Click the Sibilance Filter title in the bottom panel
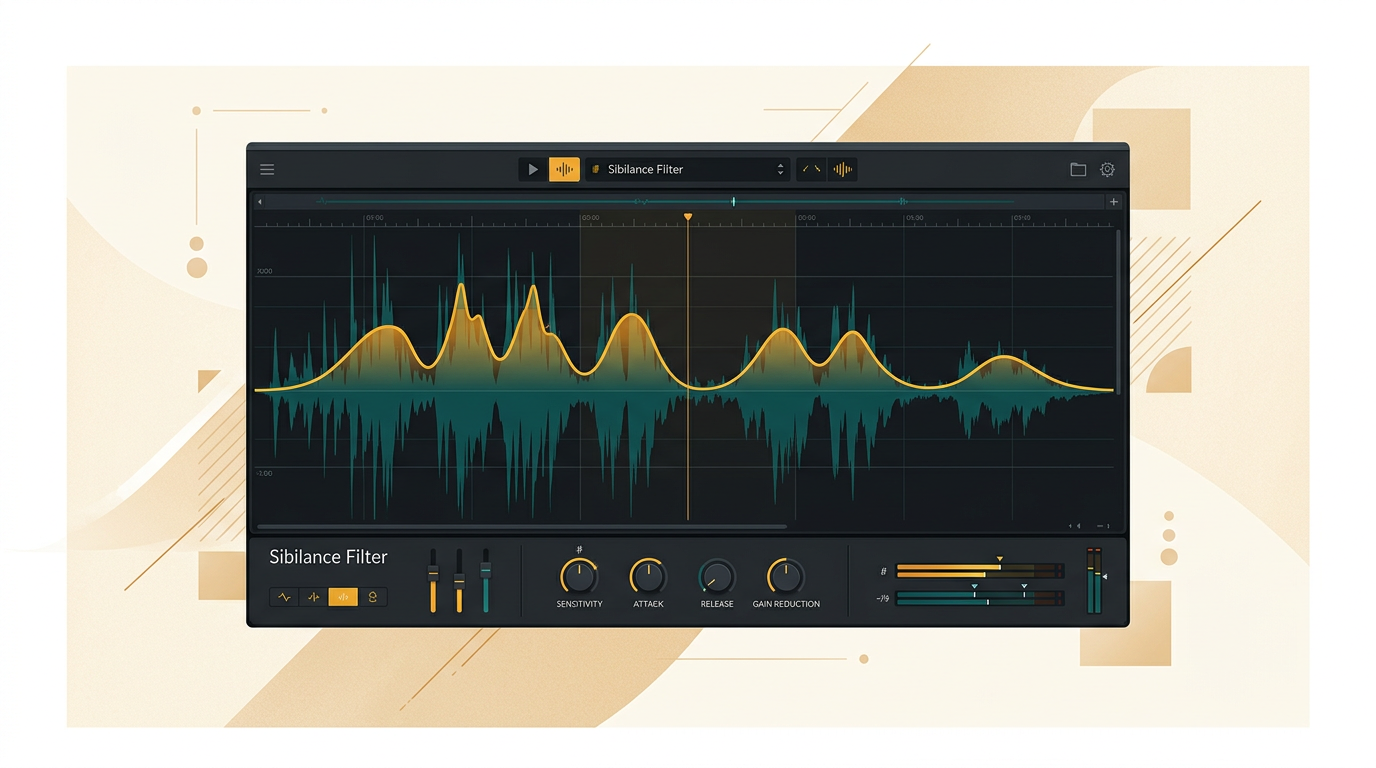 tap(328, 557)
